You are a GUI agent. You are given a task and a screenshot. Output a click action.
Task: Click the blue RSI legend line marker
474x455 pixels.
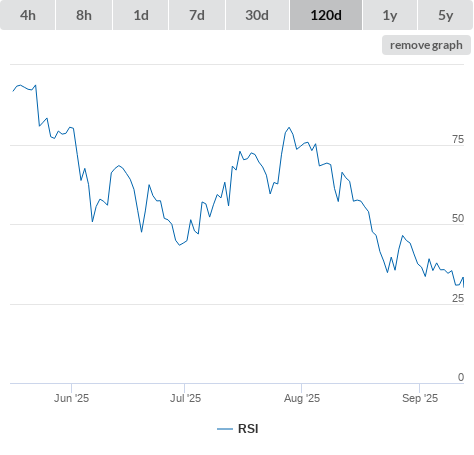tap(225, 429)
